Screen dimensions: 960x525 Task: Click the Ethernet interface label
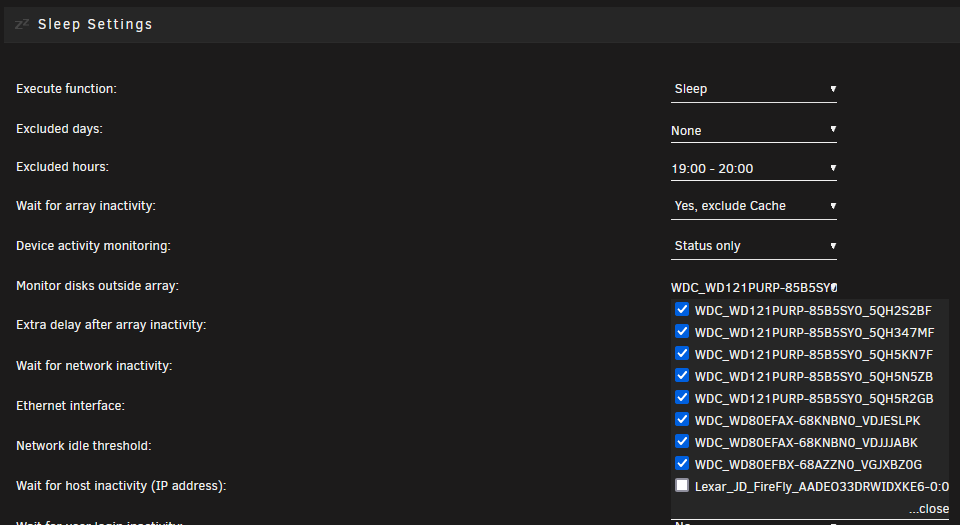pyautogui.click(x=70, y=406)
